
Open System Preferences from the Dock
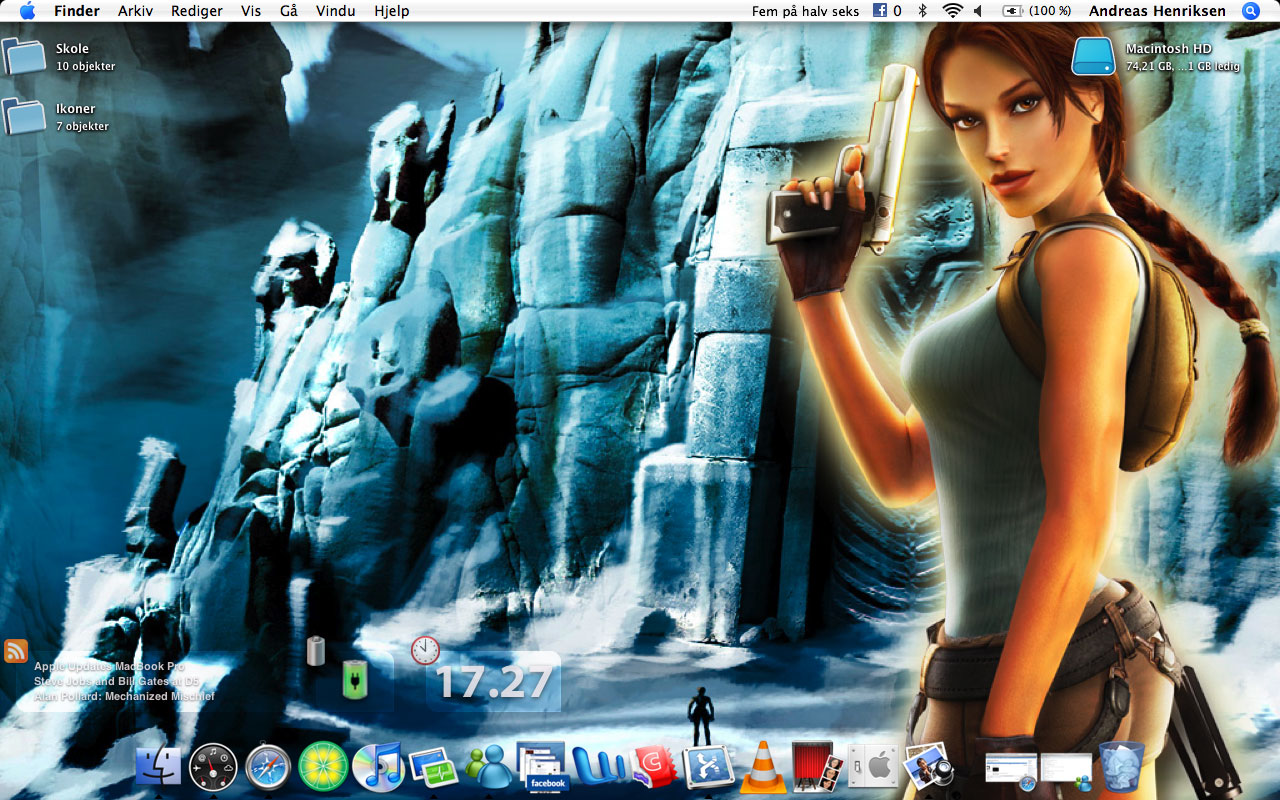(x=872, y=767)
